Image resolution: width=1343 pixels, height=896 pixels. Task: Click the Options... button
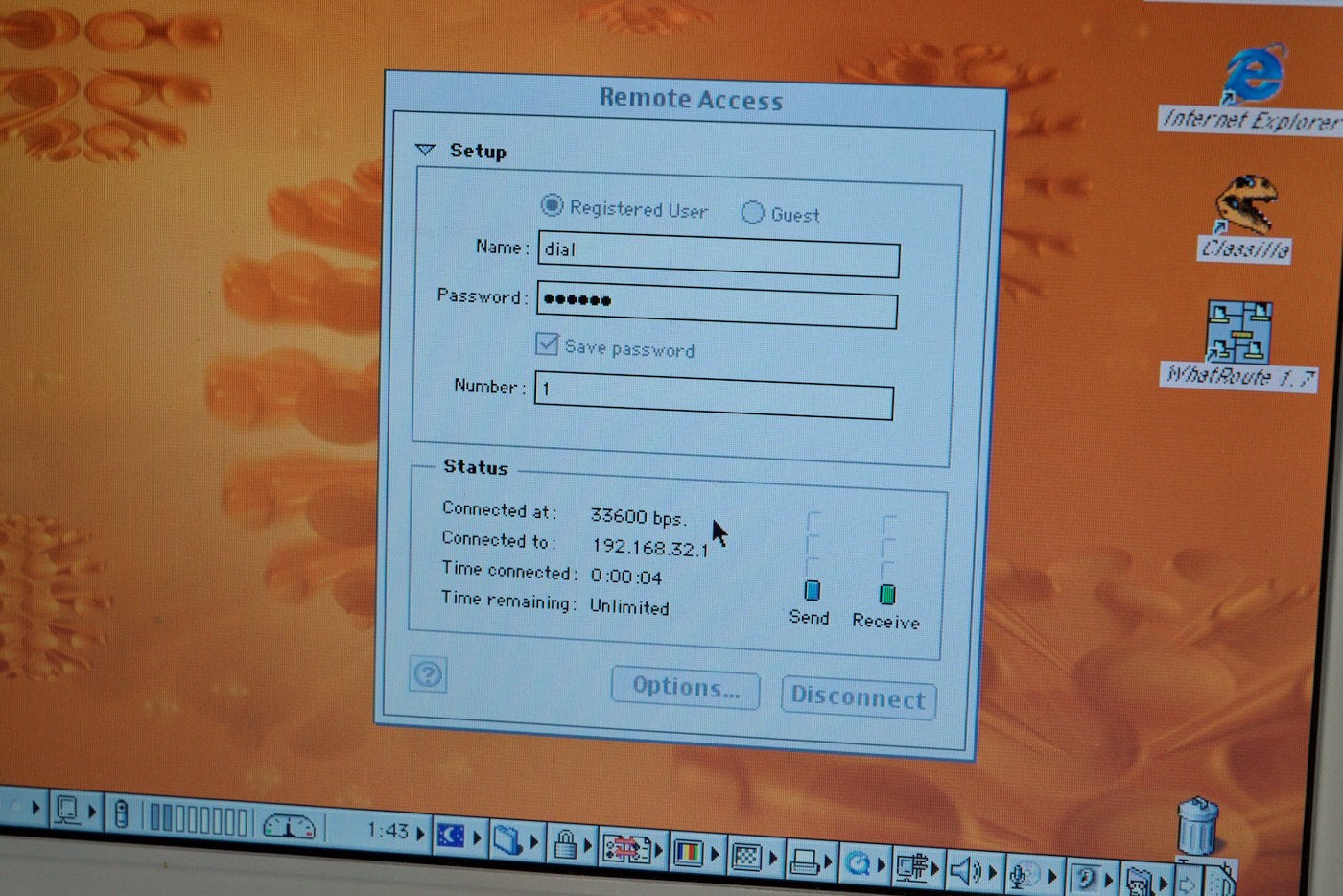685,688
